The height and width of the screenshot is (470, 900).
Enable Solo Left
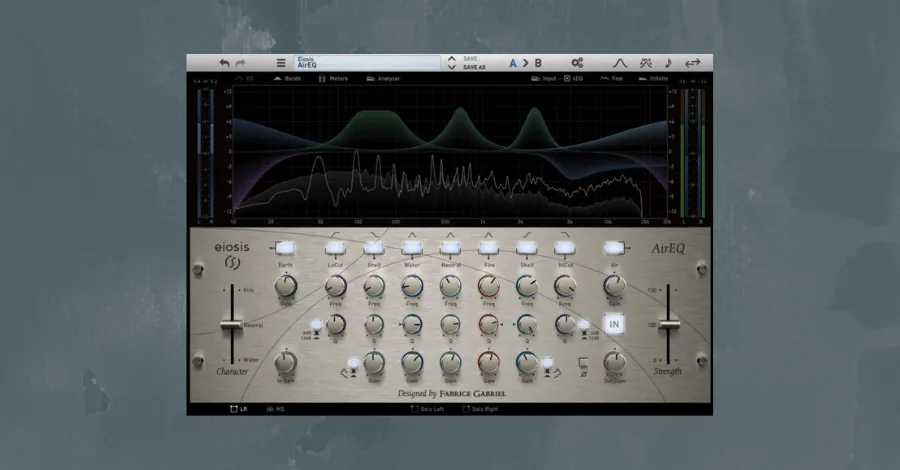(x=428, y=409)
